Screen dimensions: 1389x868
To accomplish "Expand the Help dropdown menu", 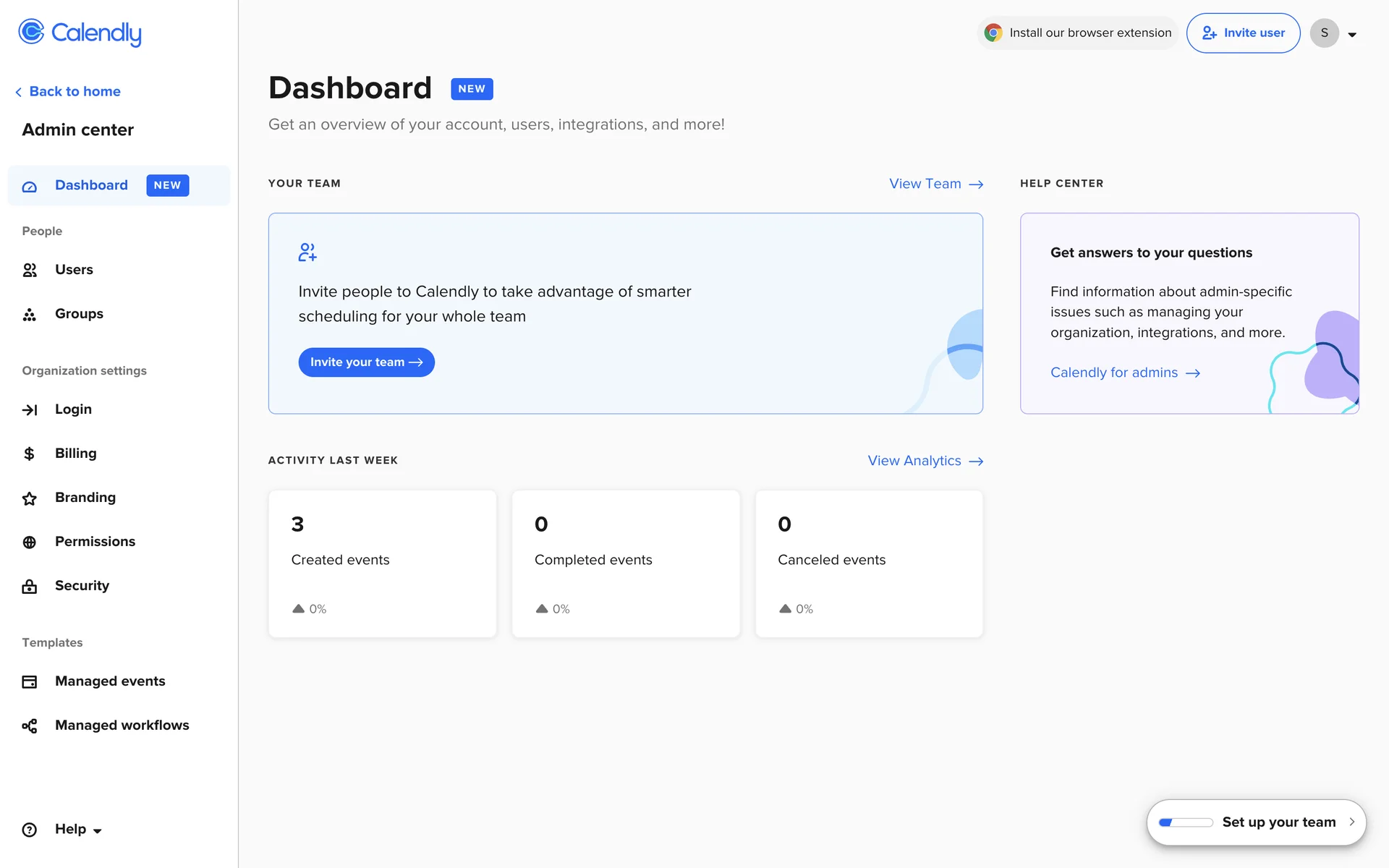I will coord(78,830).
